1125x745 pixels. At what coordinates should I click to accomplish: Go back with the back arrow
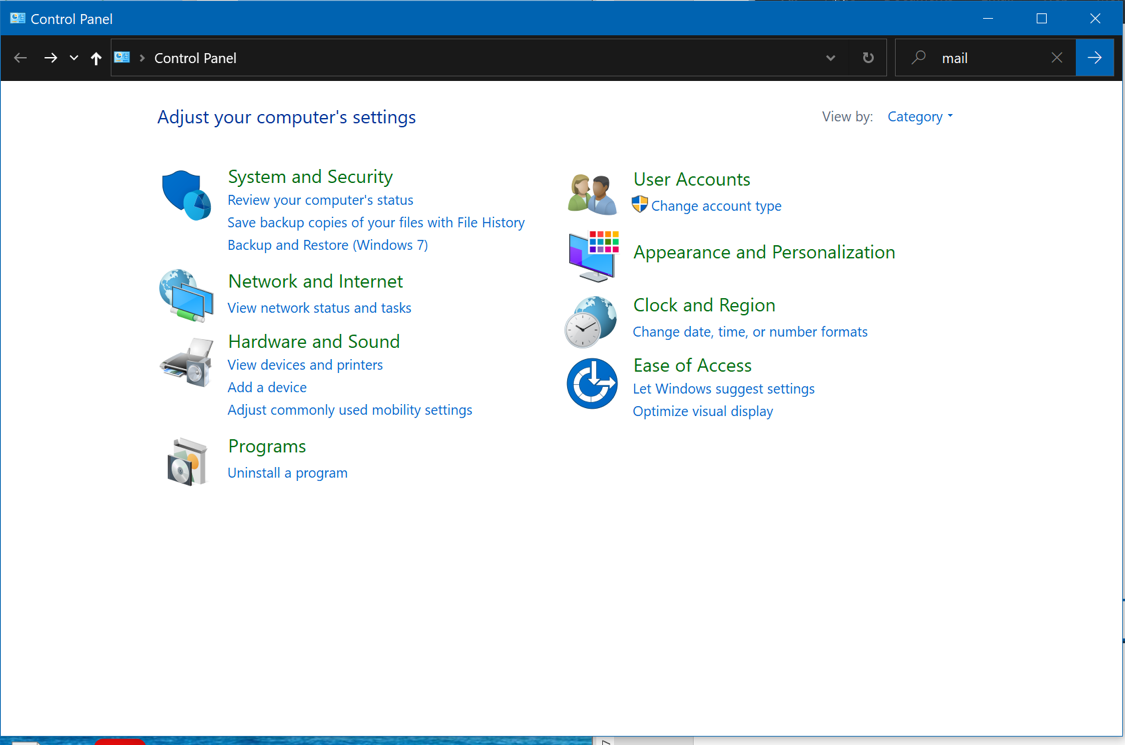pyautogui.click(x=20, y=58)
